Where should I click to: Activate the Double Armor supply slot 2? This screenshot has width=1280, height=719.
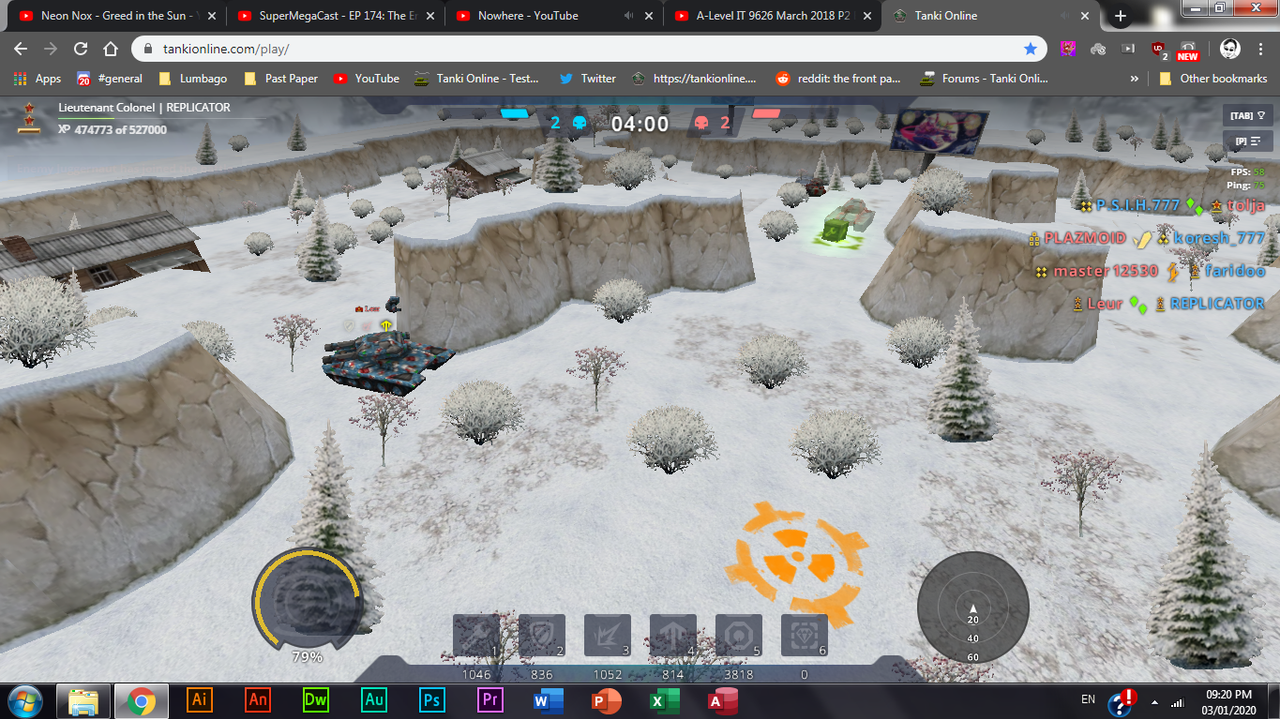point(542,636)
